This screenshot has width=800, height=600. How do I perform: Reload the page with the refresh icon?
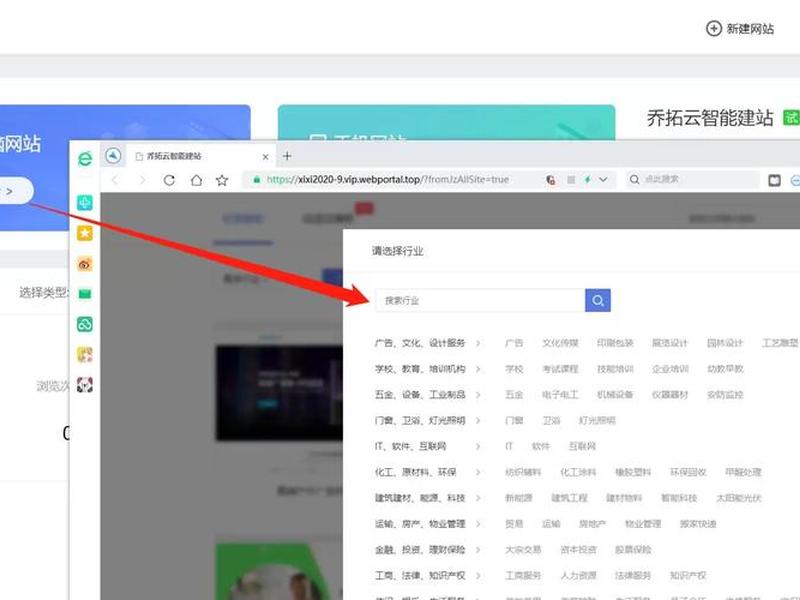(169, 180)
